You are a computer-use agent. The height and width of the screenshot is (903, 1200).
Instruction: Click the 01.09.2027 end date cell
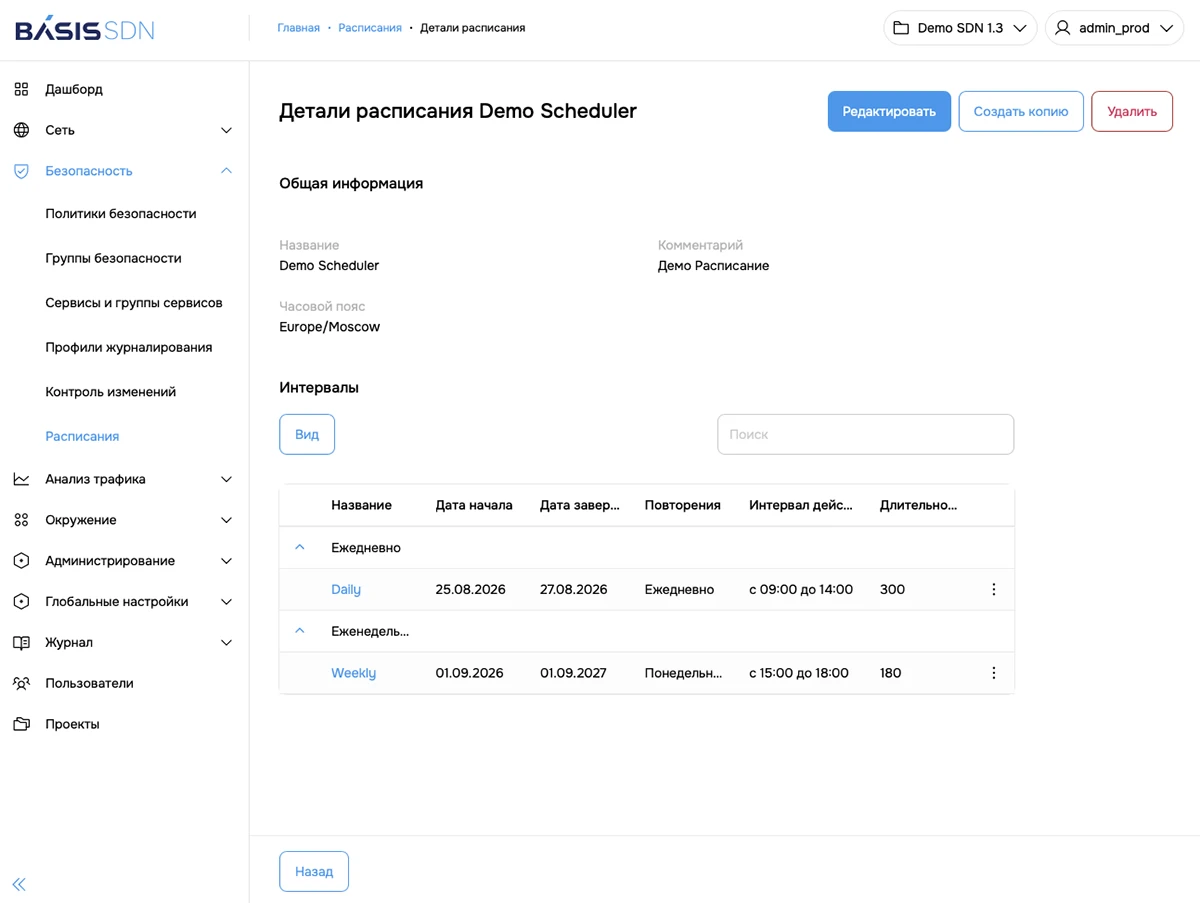coord(574,673)
